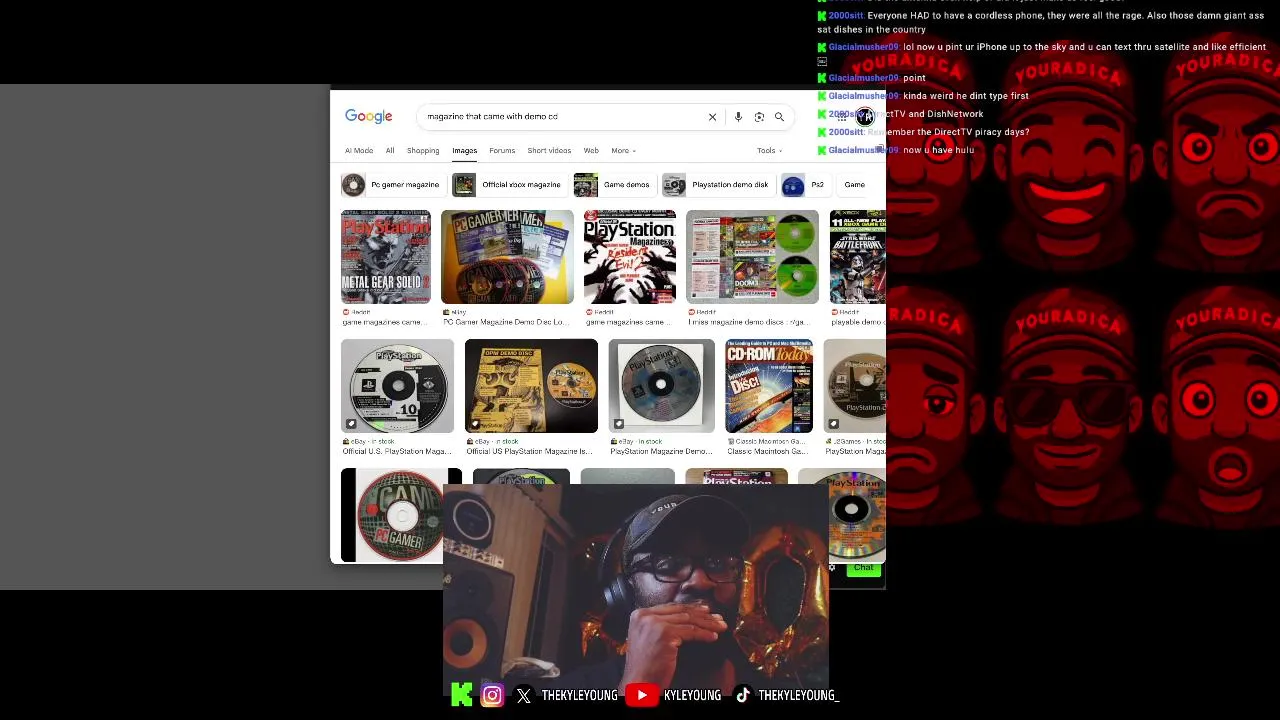
Task: Select the Game demos filter chip
Action: pos(613,185)
